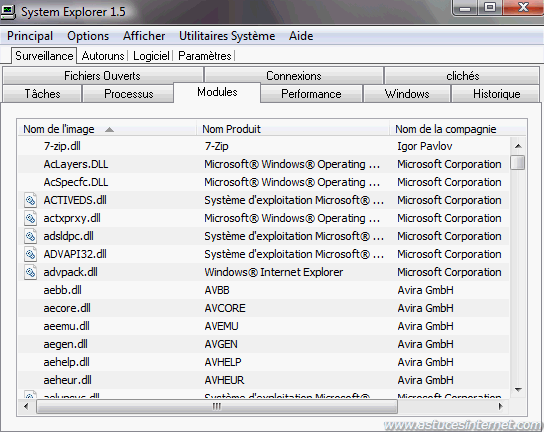Image resolution: width=544 pixels, height=432 pixels.
Task: Click the AVHEUR product name
Action: pos(224,381)
